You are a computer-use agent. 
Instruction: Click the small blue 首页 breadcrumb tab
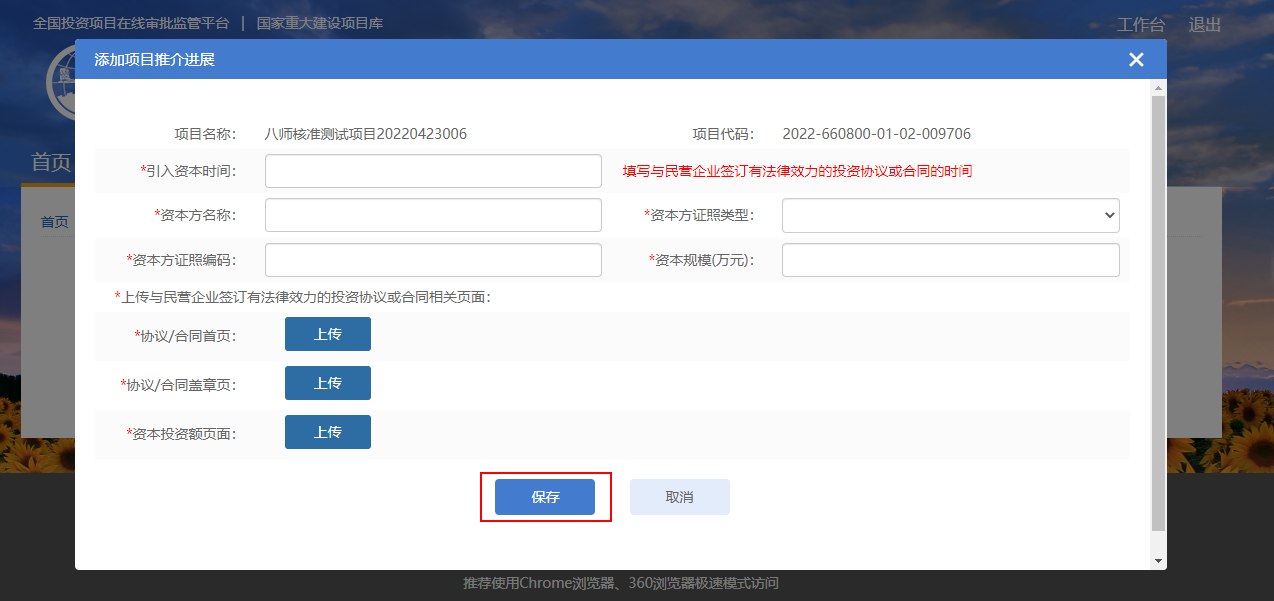(x=54, y=222)
